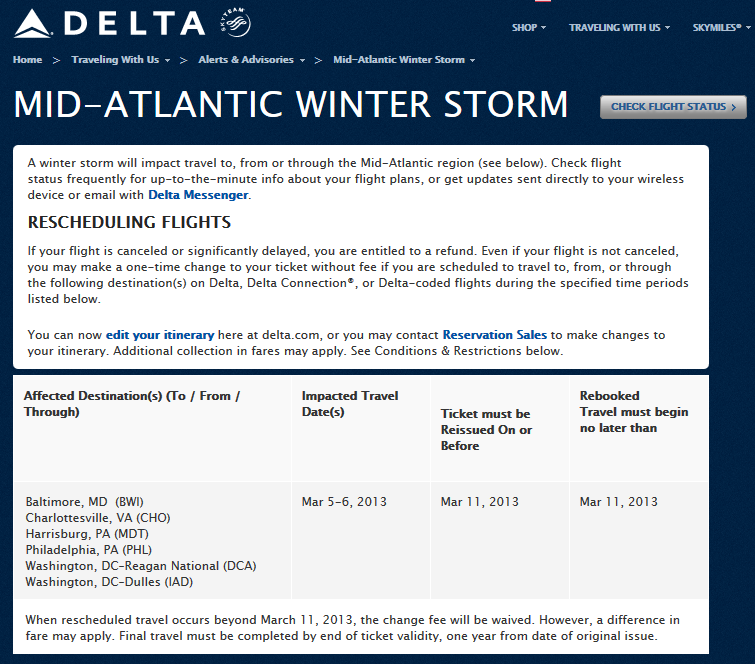Viewport: 755px width, 664px height.
Task: Click the Affected Destination(s) column header
Action: 132,404
